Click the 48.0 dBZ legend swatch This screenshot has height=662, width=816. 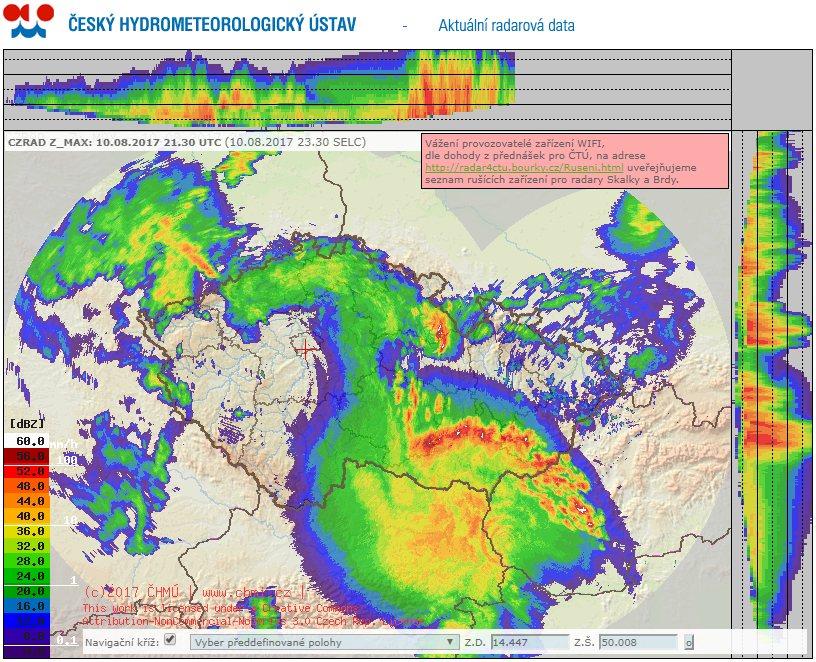pyautogui.click(x=27, y=487)
